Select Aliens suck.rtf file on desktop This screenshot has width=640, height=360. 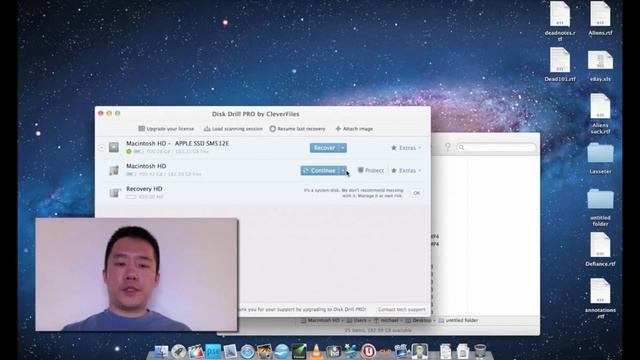[600, 114]
